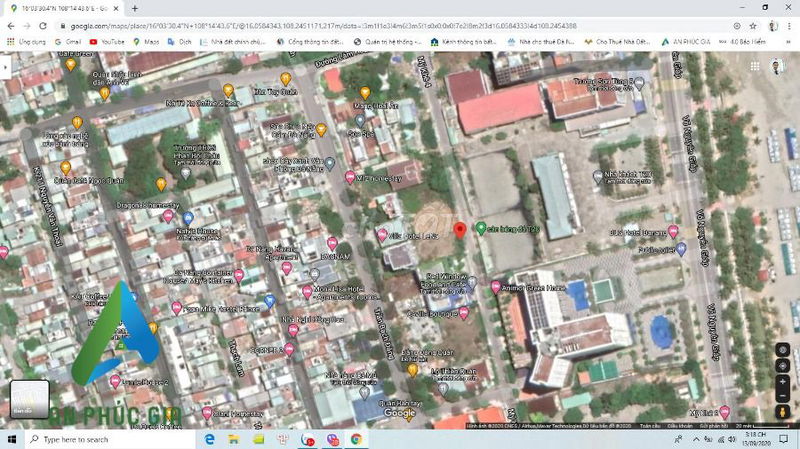Image resolution: width=800 pixels, height=449 pixels.
Task: Click the DLG Hotel Danang pink pin
Action: (673, 232)
